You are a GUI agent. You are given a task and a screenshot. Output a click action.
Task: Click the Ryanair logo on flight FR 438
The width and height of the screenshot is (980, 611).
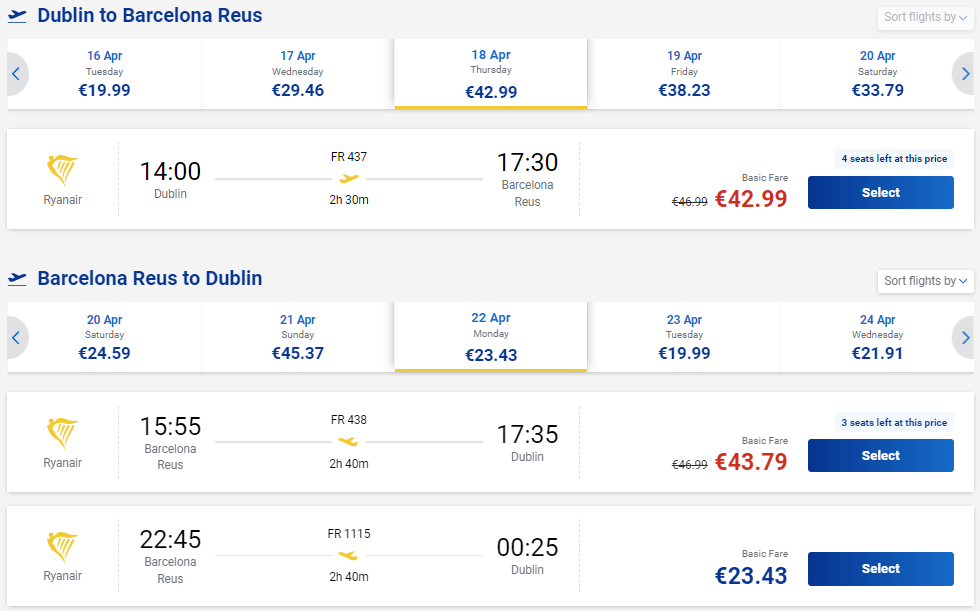[x=62, y=433]
